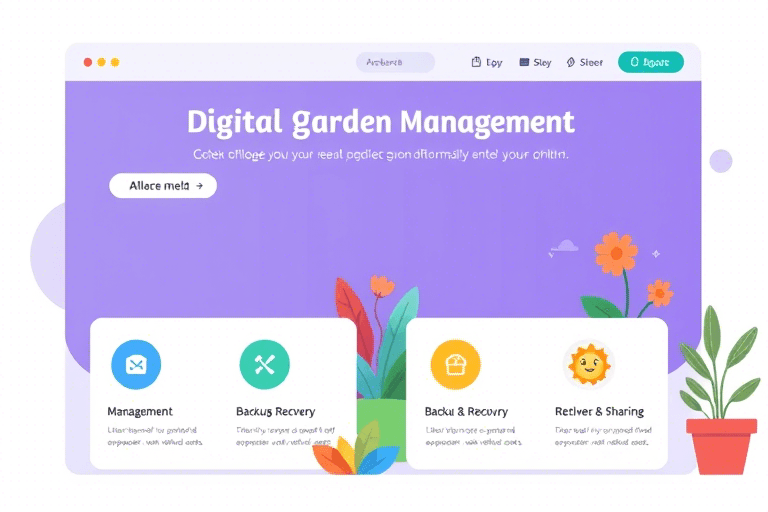Click the teal crossed-tools icon

(264, 364)
